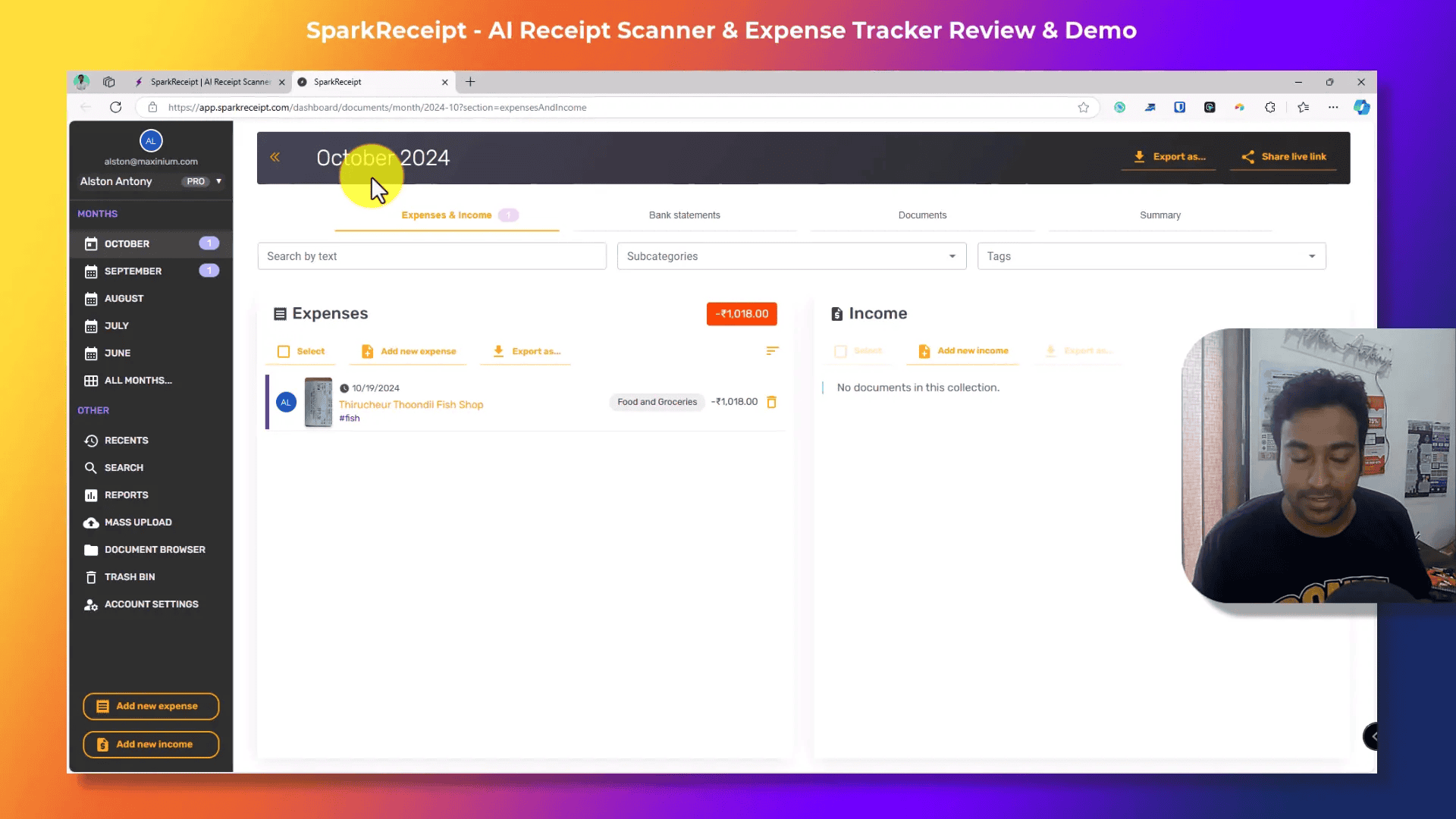Open browser settings ellipsis menu
Screen dimensions: 1456x819
tap(1333, 107)
